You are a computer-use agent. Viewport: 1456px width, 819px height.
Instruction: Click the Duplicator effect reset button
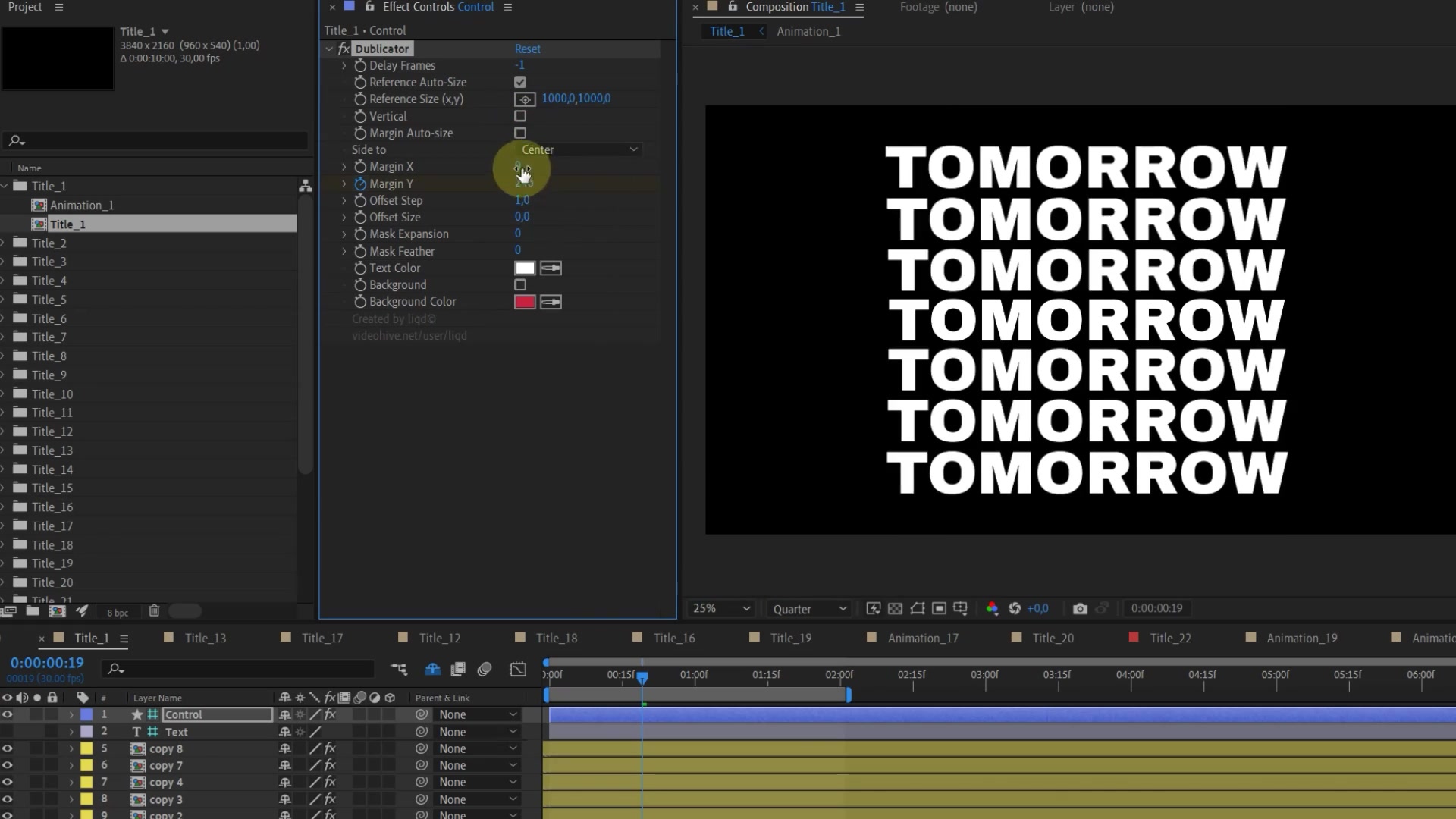click(527, 48)
